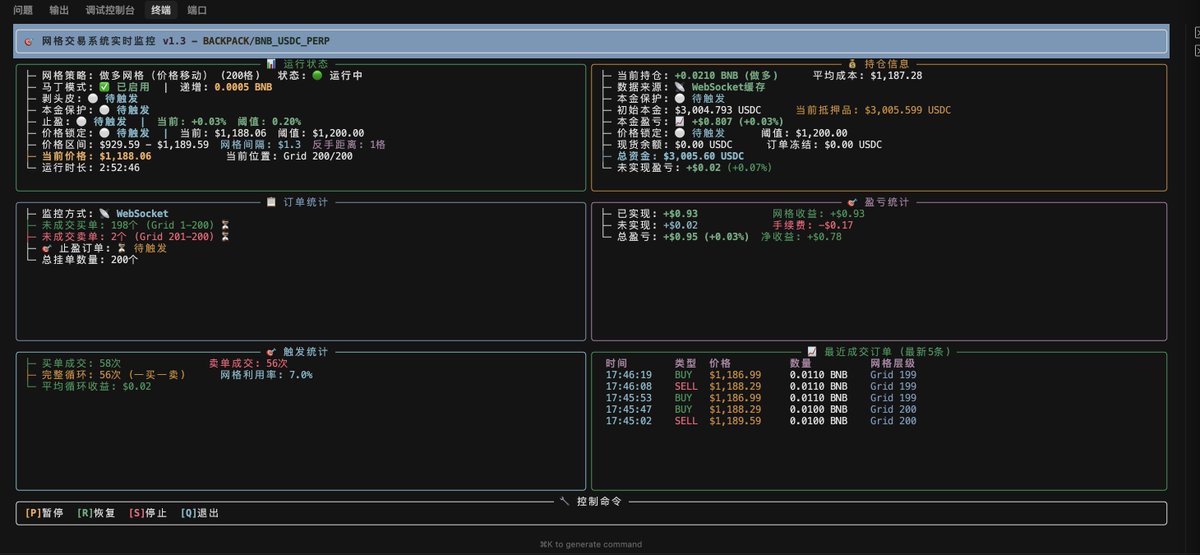
Task: Click the white circle in 止盈 row
Action: pos(81,121)
